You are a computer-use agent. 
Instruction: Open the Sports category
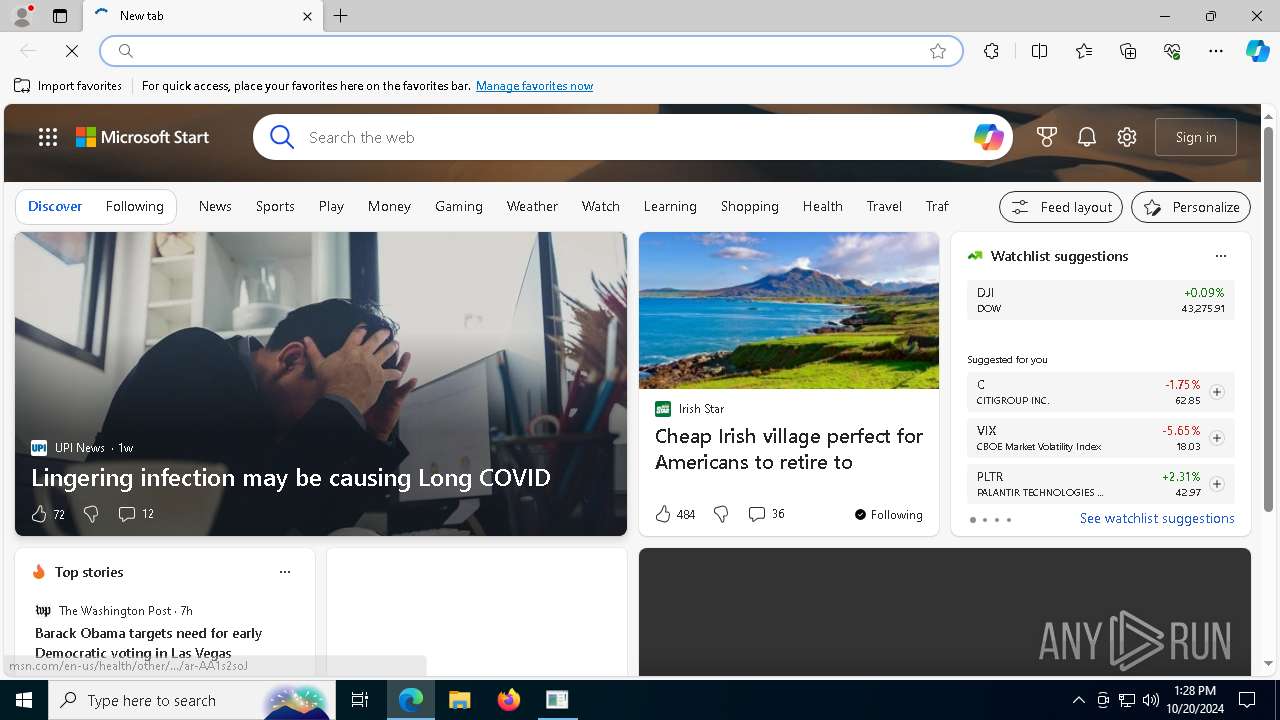275,206
